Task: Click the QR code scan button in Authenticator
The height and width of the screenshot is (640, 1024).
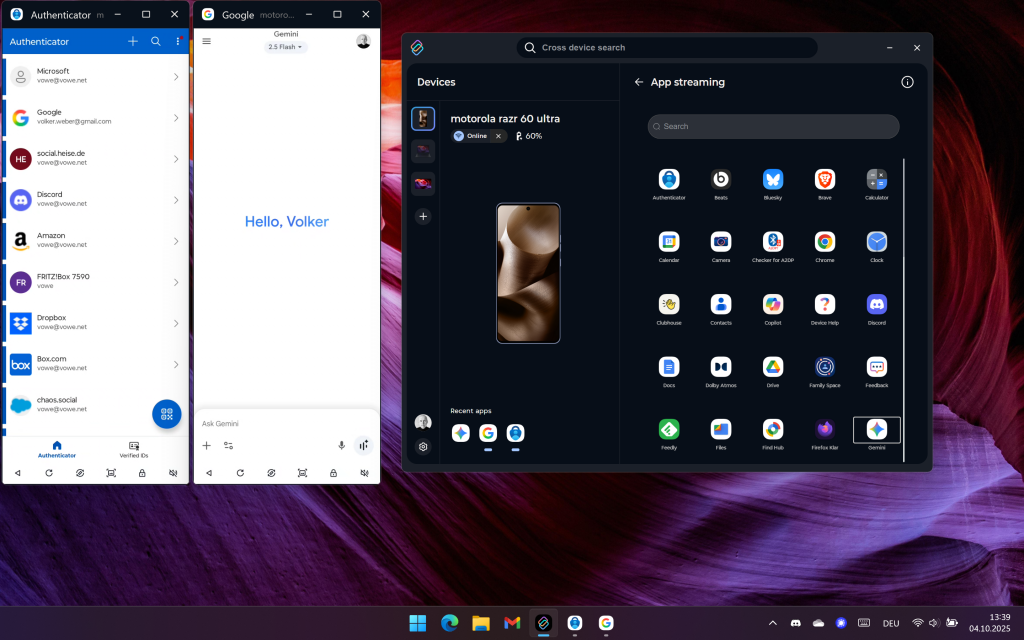Action: [166, 414]
